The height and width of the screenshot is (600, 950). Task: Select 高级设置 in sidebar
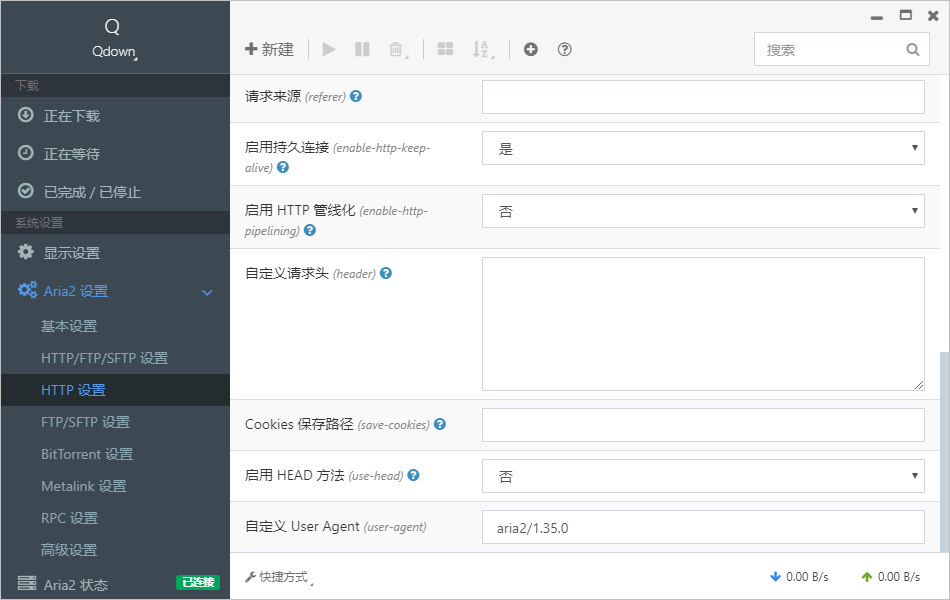(115, 550)
